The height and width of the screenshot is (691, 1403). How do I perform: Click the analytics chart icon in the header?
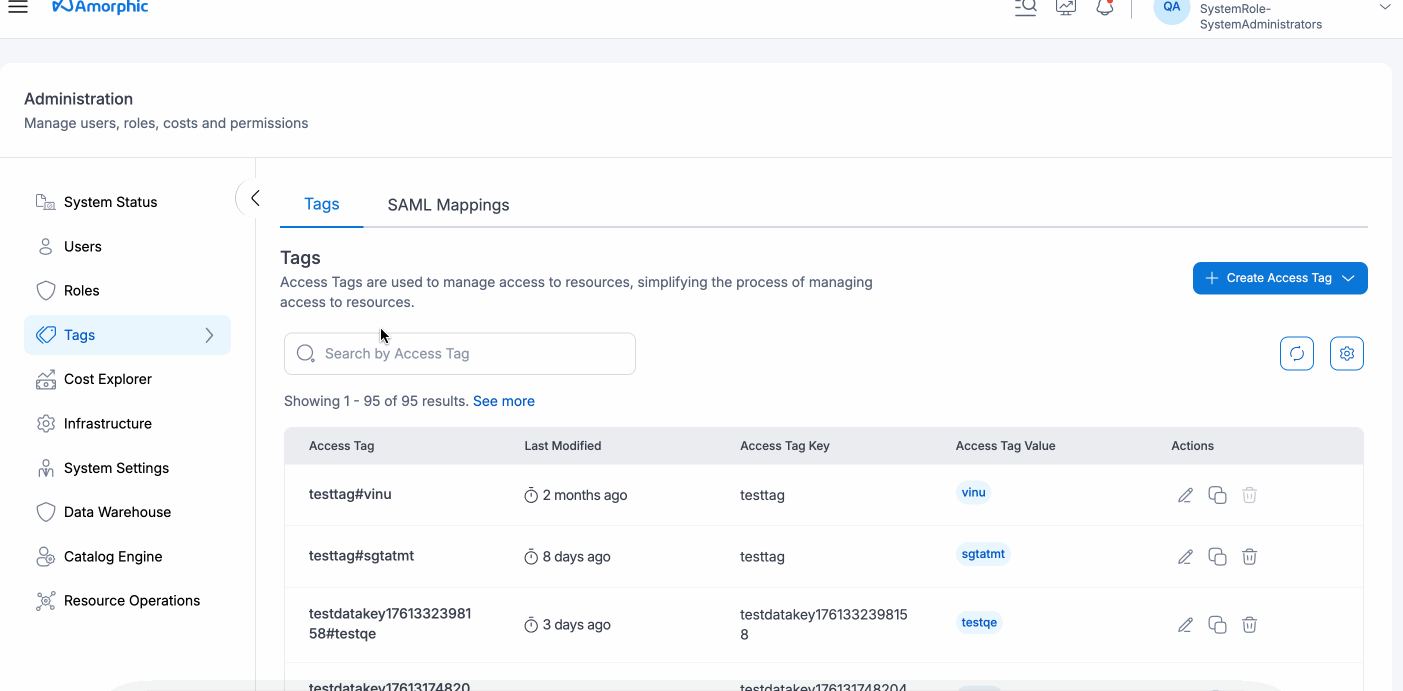coord(1065,8)
